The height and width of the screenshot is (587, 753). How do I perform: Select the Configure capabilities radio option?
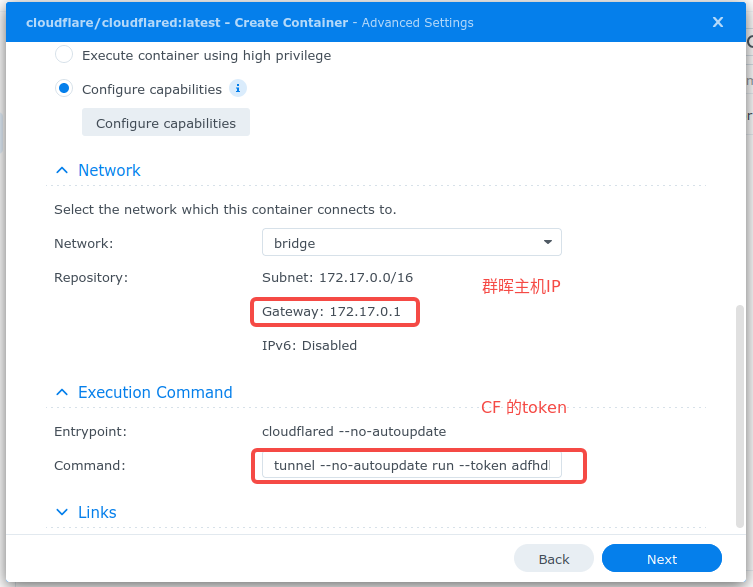64,89
